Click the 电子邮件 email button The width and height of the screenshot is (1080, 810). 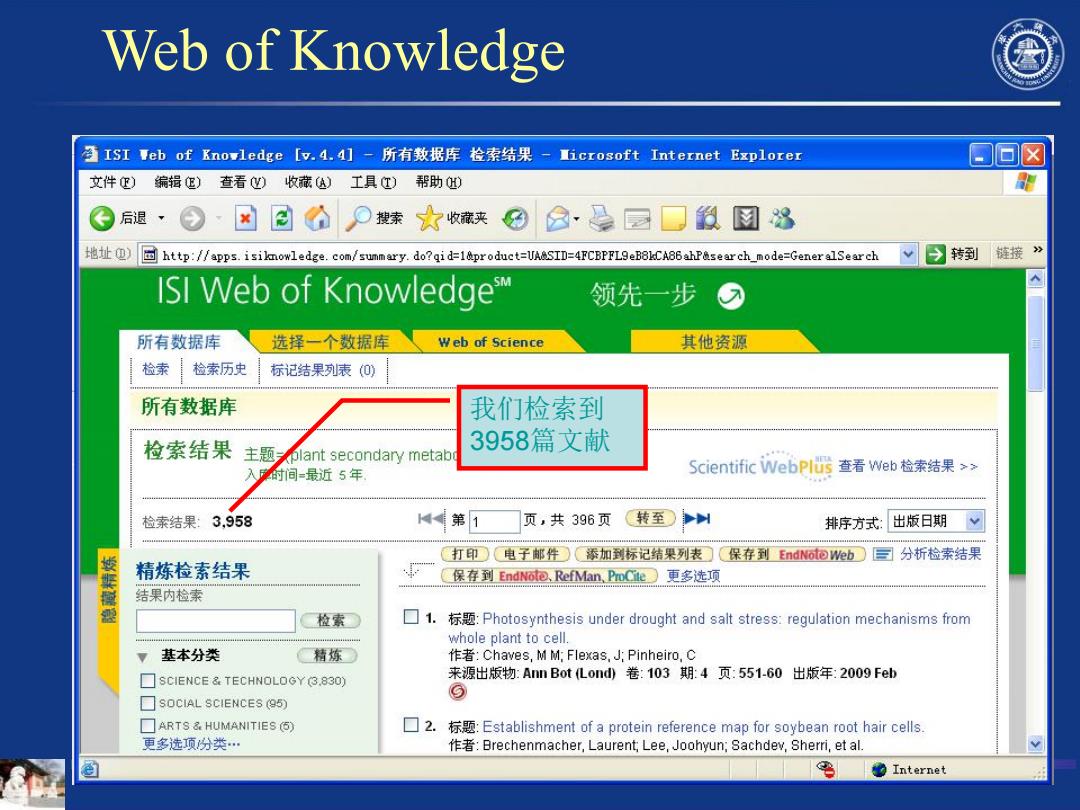[530, 554]
